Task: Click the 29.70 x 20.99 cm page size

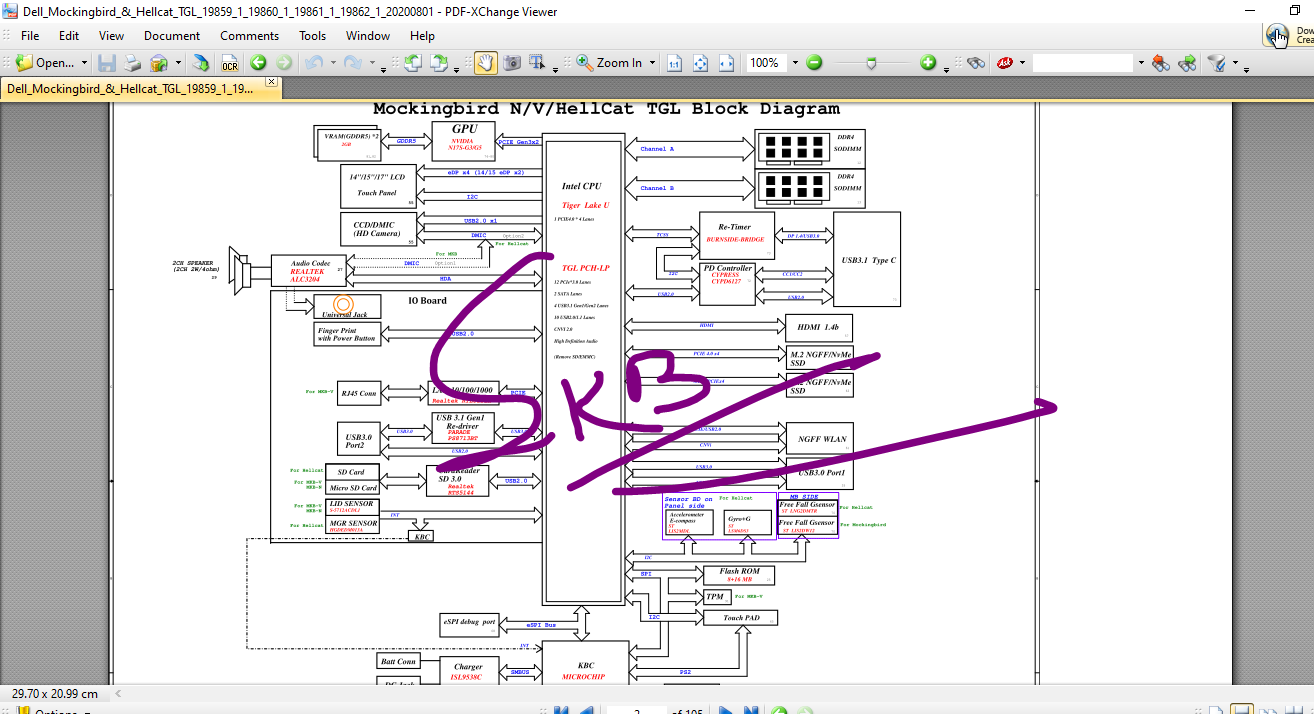Action: click(55, 693)
